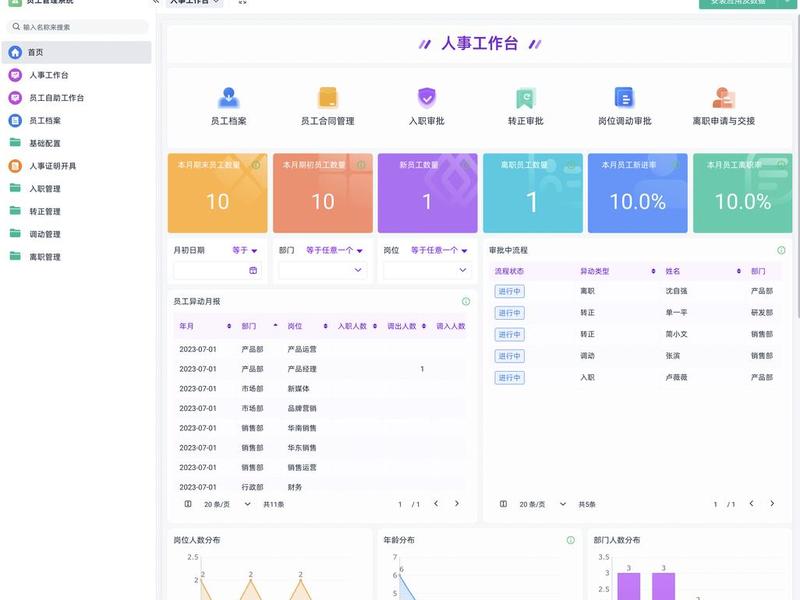Click 进行中 status tag for 卢薇薇
This screenshot has width=800, height=600.
click(x=509, y=378)
